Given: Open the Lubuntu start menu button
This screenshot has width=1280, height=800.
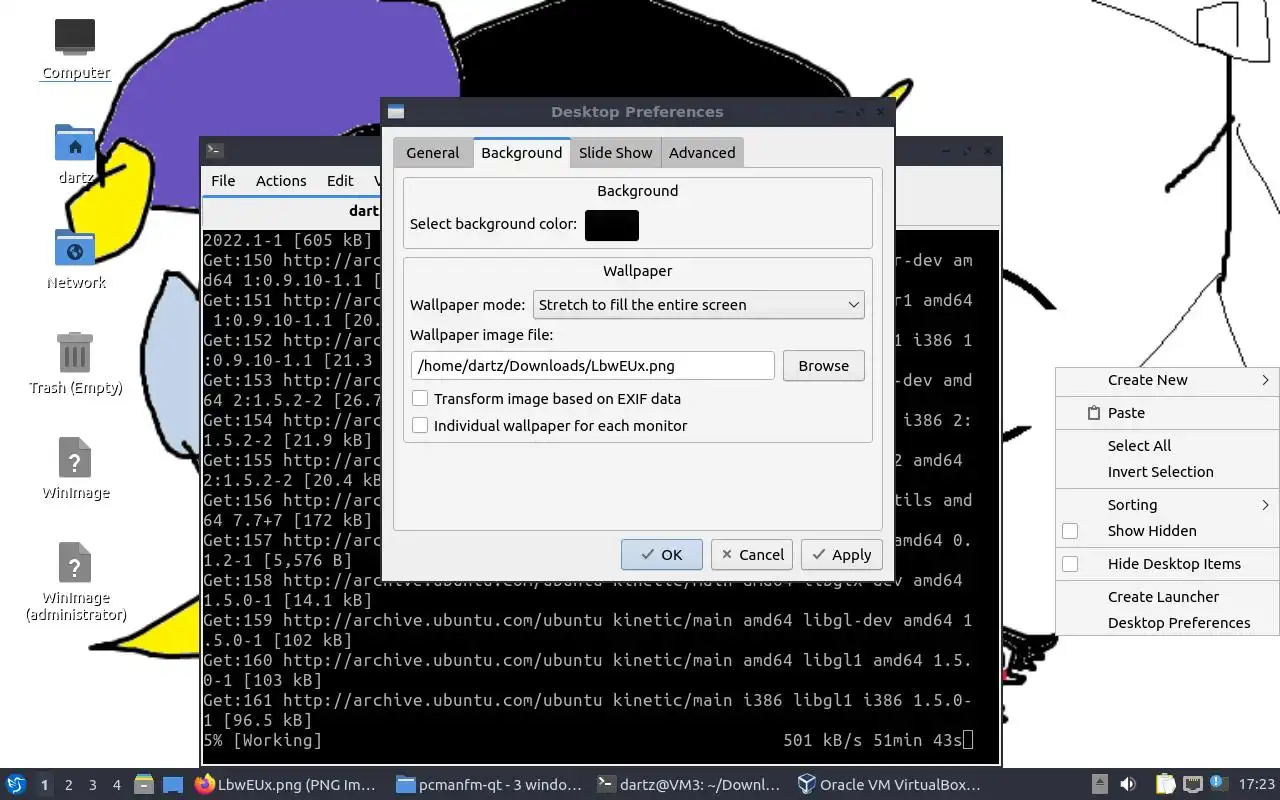Looking at the screenshot, I should (15, 785).
